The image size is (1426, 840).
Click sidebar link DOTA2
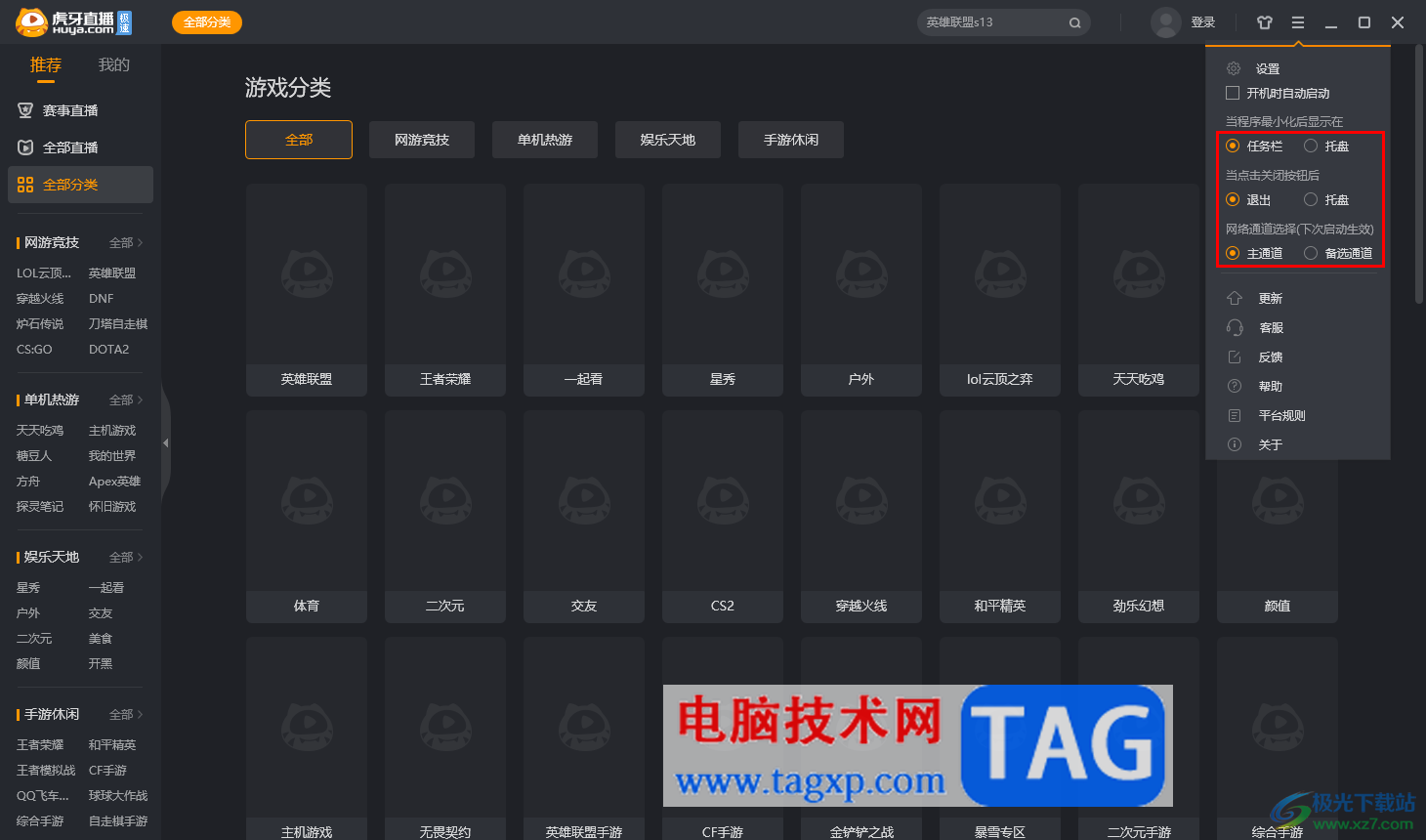point(108,349)
